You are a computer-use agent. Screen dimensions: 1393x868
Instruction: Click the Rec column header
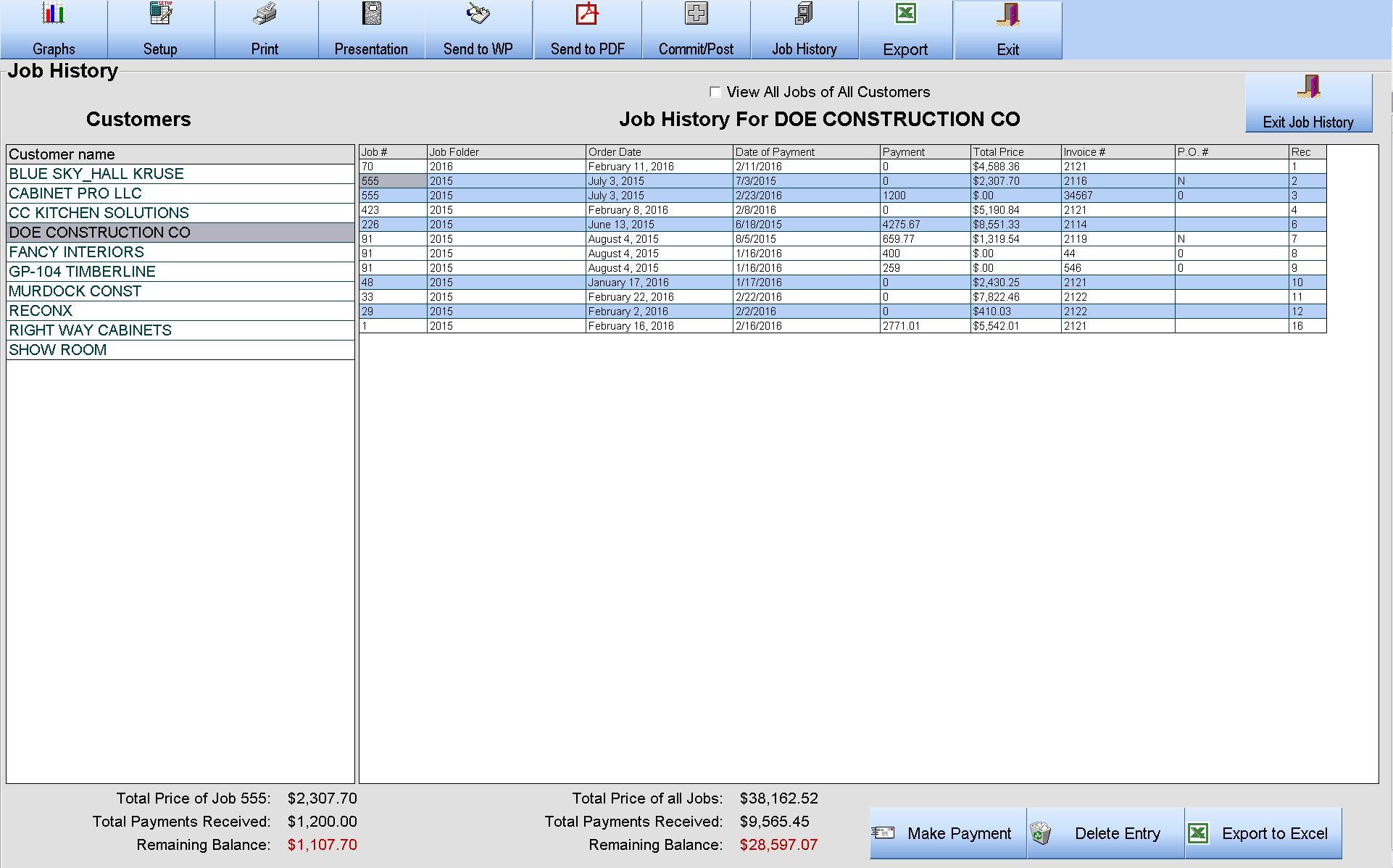(1308, 152)
